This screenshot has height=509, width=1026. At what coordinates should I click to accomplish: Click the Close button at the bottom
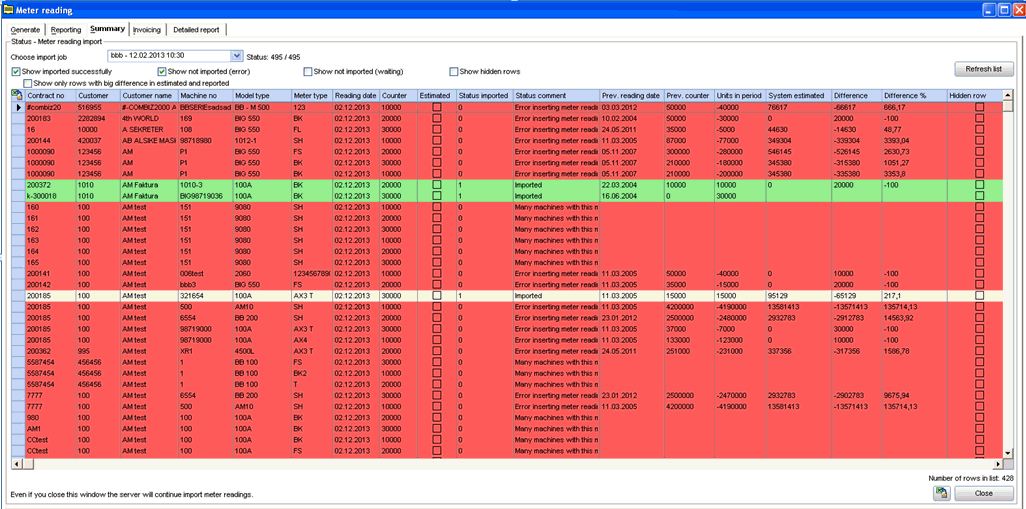pyautogui.click(x=983, y=493)
